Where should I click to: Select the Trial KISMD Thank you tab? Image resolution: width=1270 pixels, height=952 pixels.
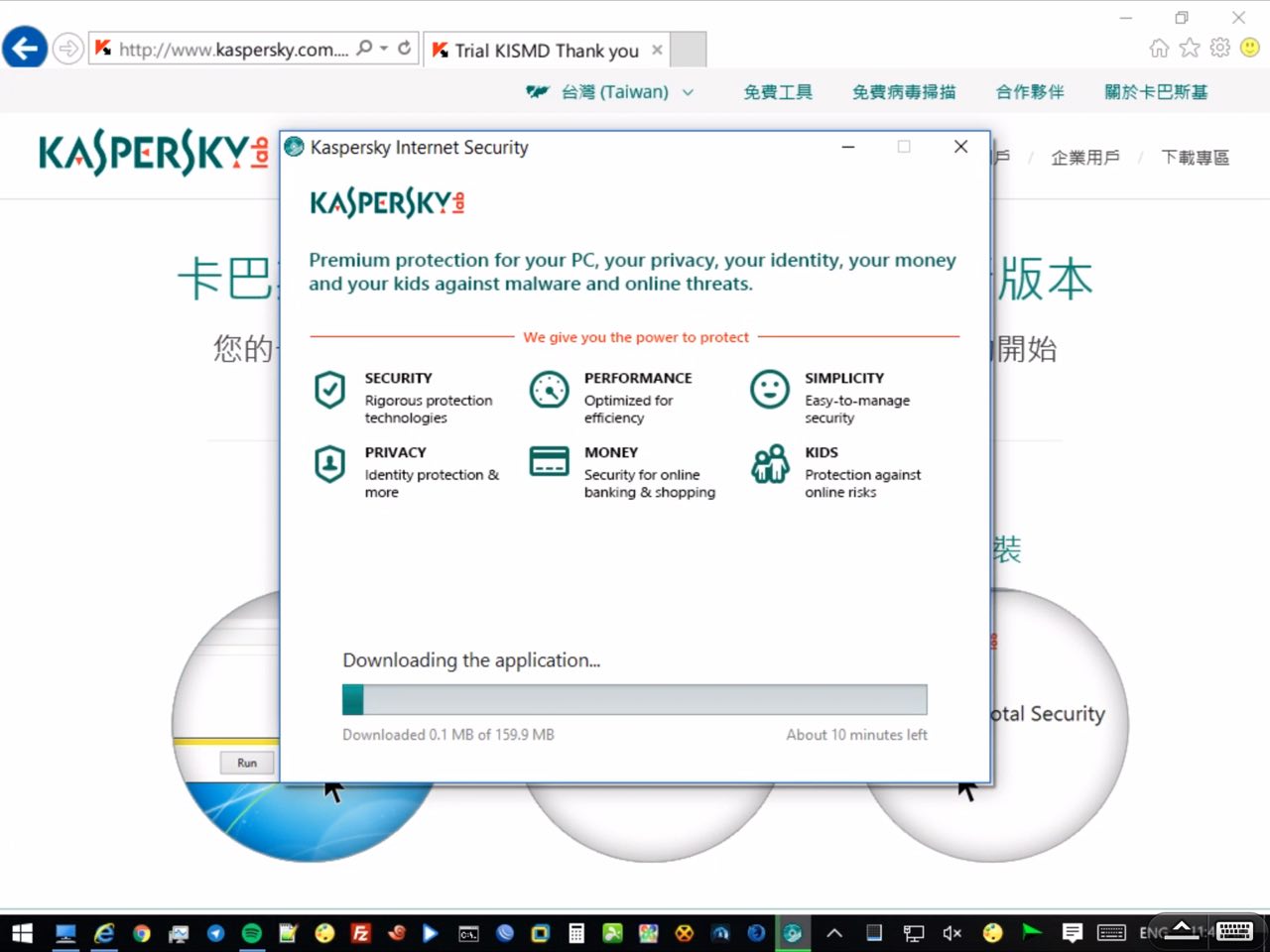(546, 50)
